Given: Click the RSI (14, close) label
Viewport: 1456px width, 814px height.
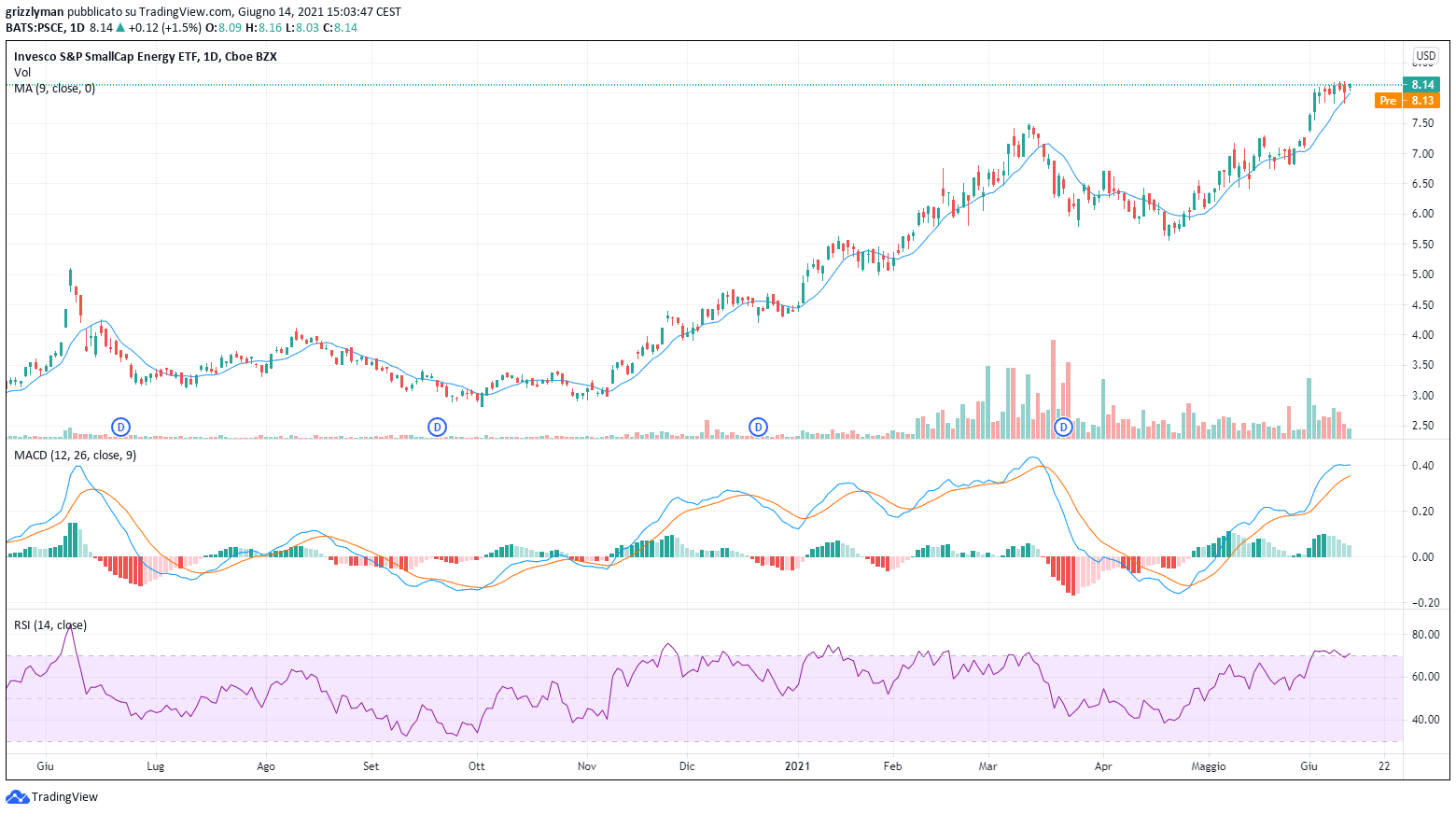Looking at the screenshot, I should 50,625.
